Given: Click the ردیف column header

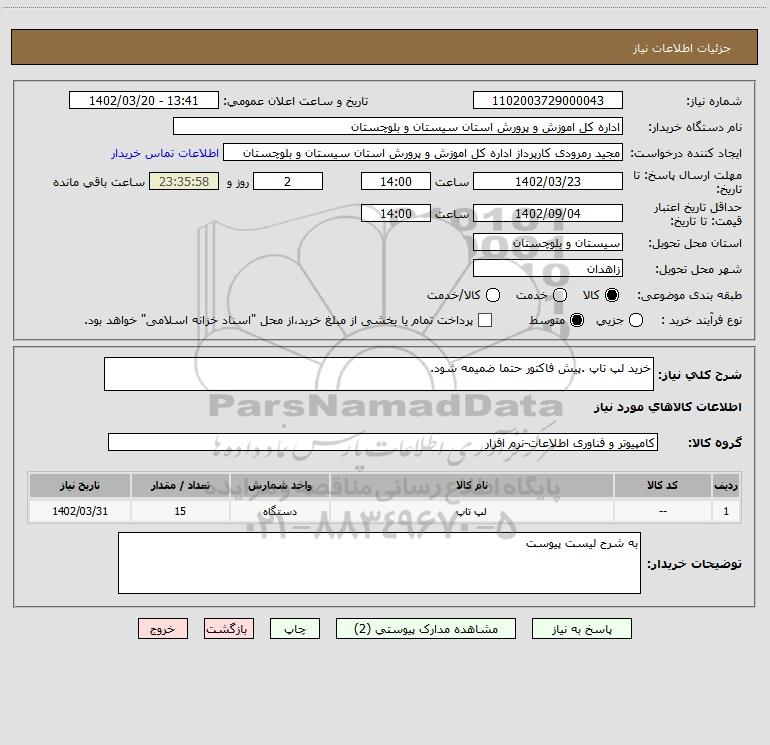Looking at the screenshot, I should click(726, 485).
